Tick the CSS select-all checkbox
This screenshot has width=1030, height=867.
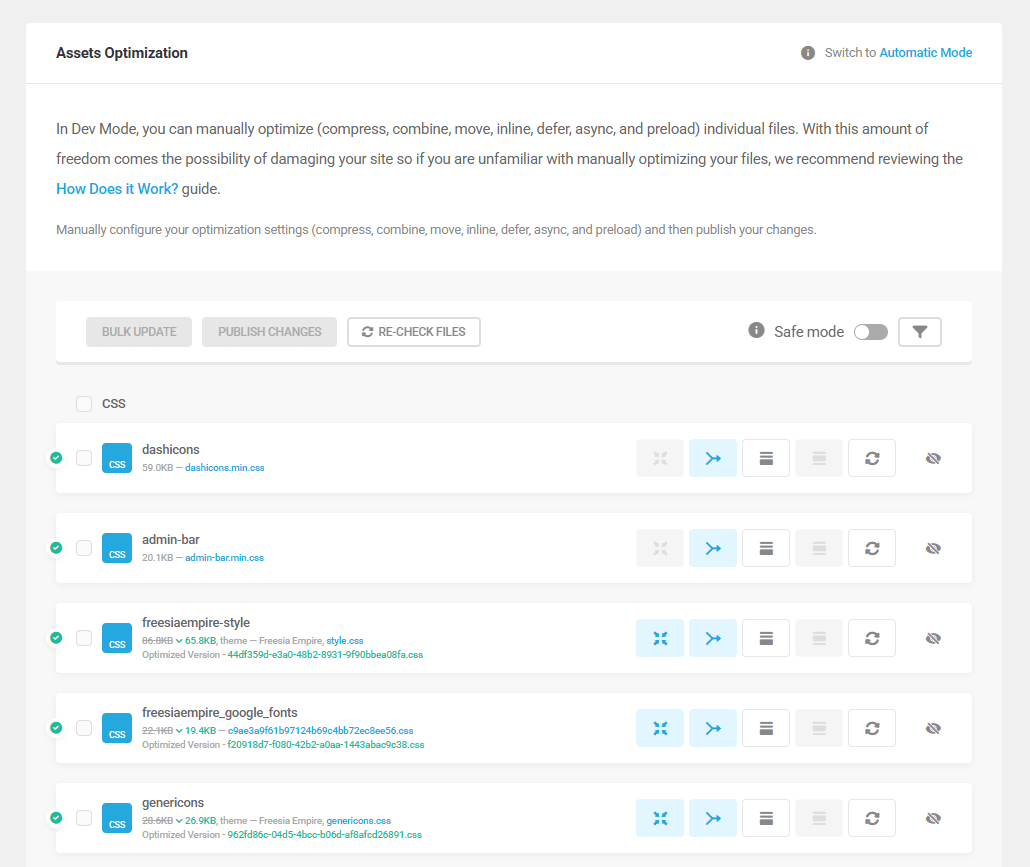[84, 404]
